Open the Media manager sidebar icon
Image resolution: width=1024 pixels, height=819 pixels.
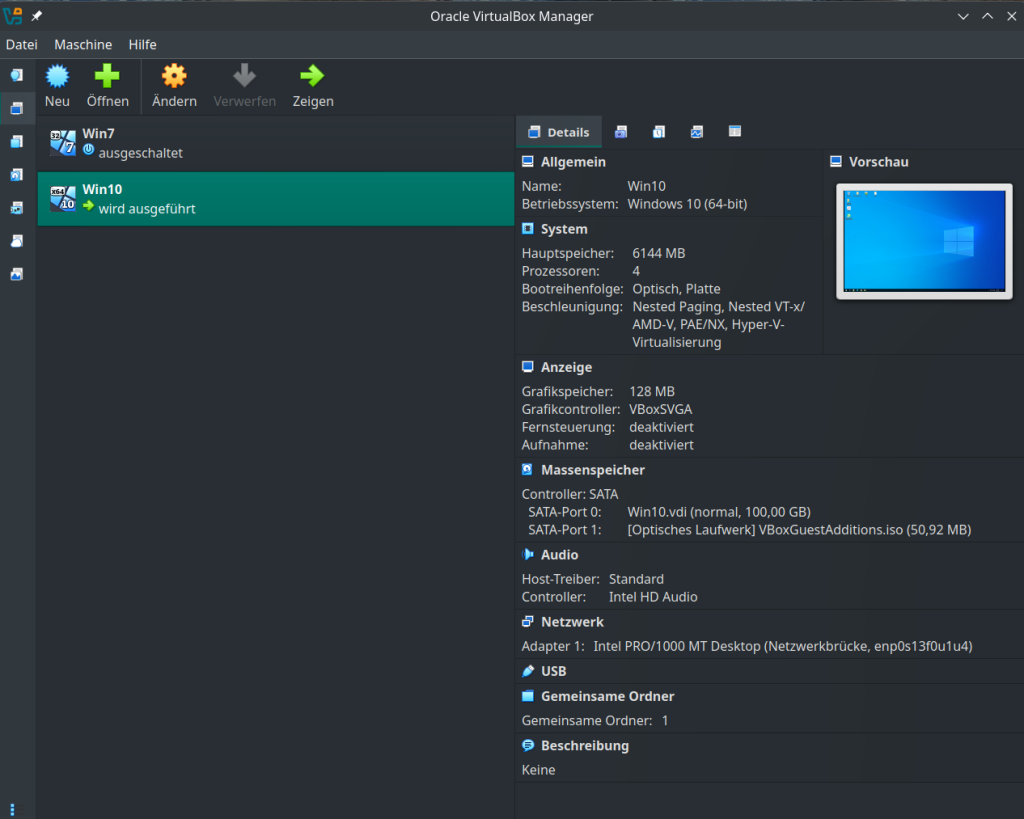[x=16, y=174]
